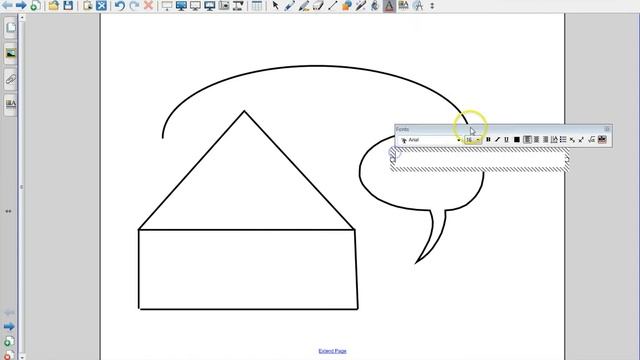This screenshot has width=640, height=360.
Task: Select the highlighted Text tool
Action: point(389,5)
